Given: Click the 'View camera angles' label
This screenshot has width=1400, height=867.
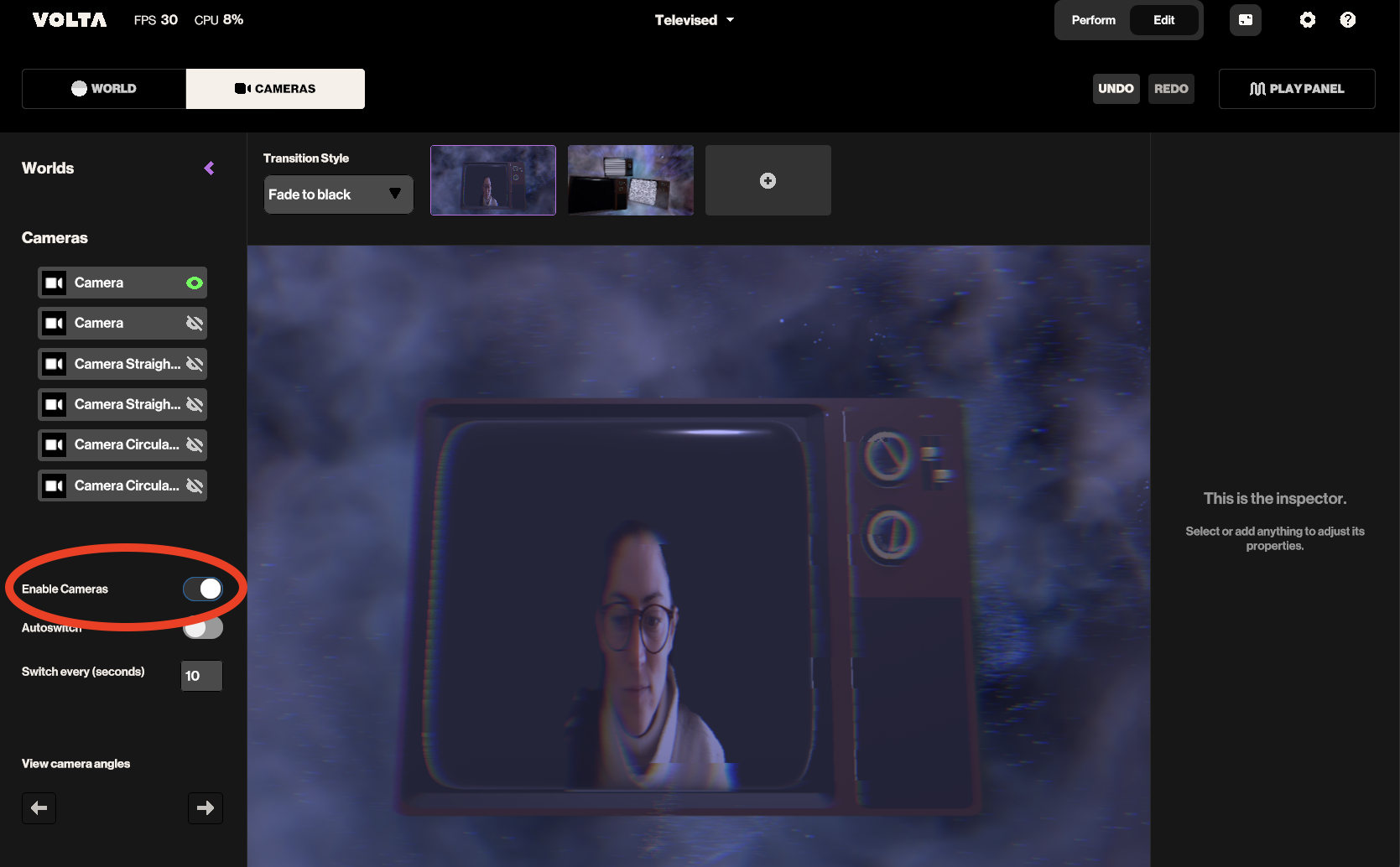Looking at the screenshot, I should pyautogui.click(x=75, y=764).
